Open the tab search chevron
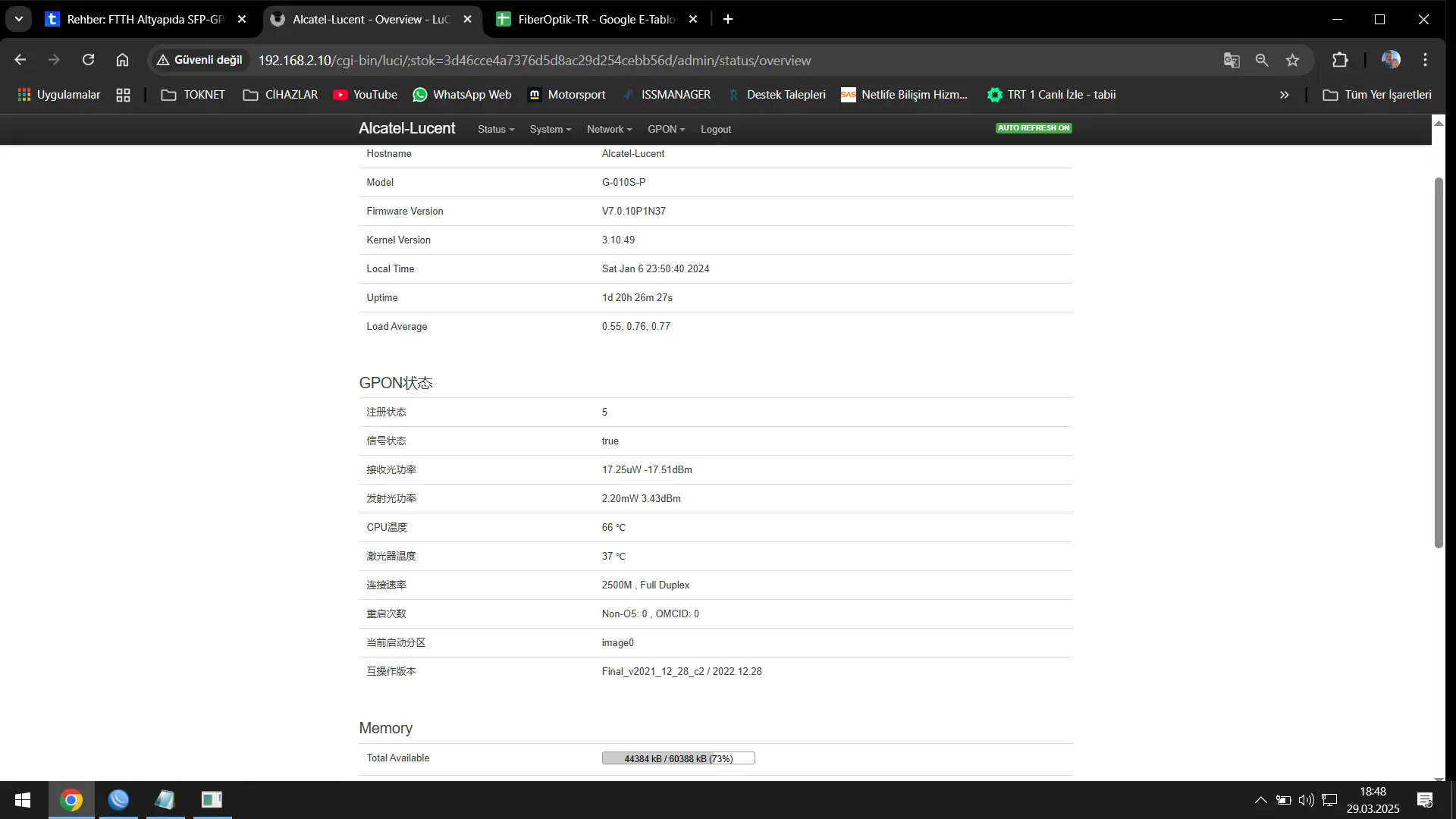The height and width of the screenshot is (819, 1456). pyautogui.click(x=19, y=20)
